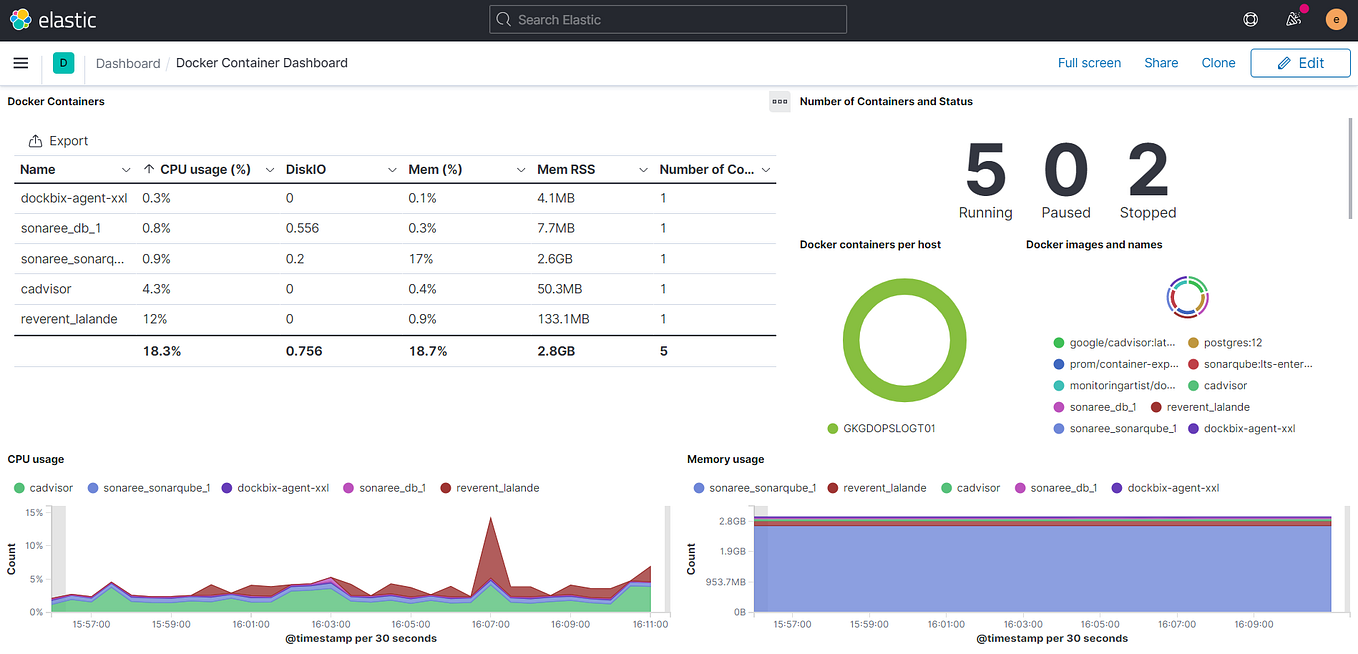Open the main navigation hamburger menu
The width and height of the screenshot is (1358, 654).
click(x=20, y=63)
